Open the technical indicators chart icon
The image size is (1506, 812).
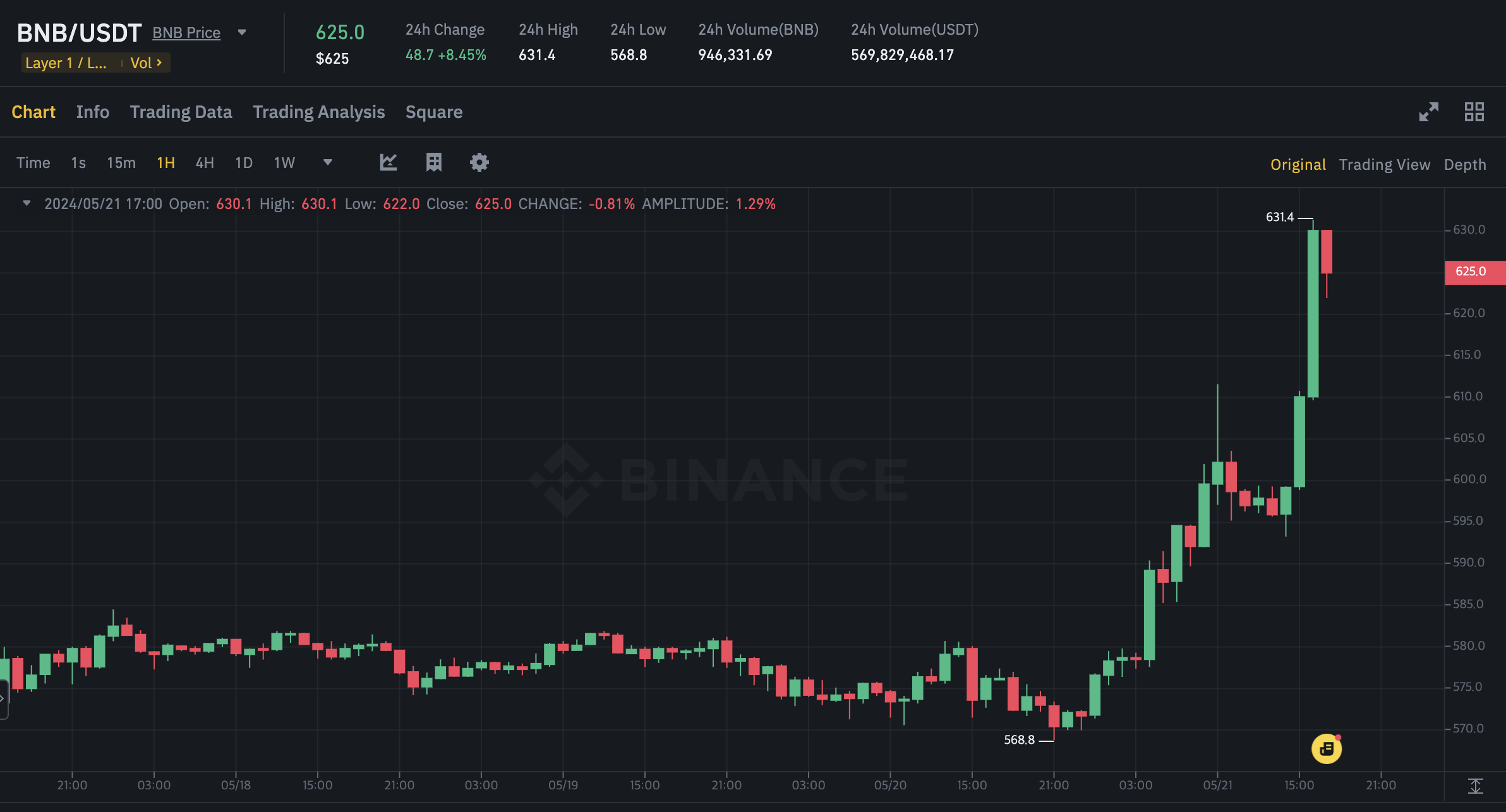point(388,162)
